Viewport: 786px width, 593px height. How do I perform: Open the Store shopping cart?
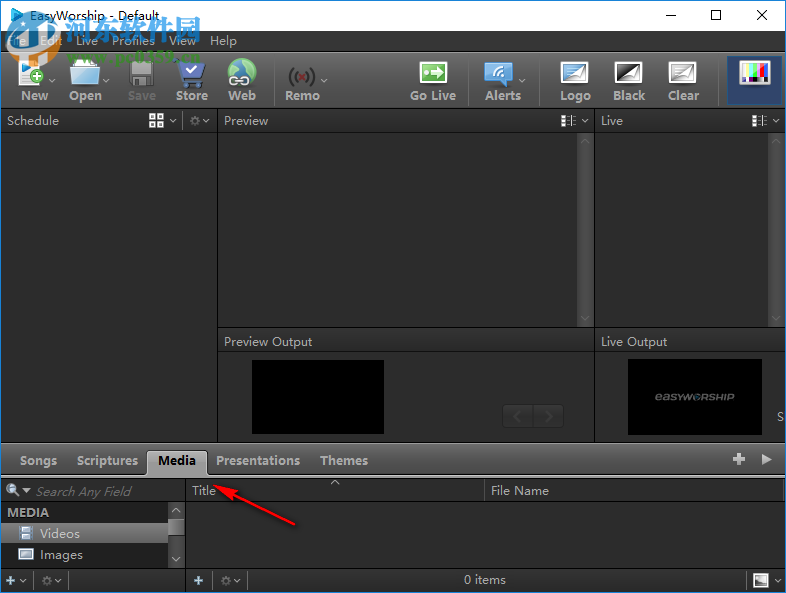[191, 73]
